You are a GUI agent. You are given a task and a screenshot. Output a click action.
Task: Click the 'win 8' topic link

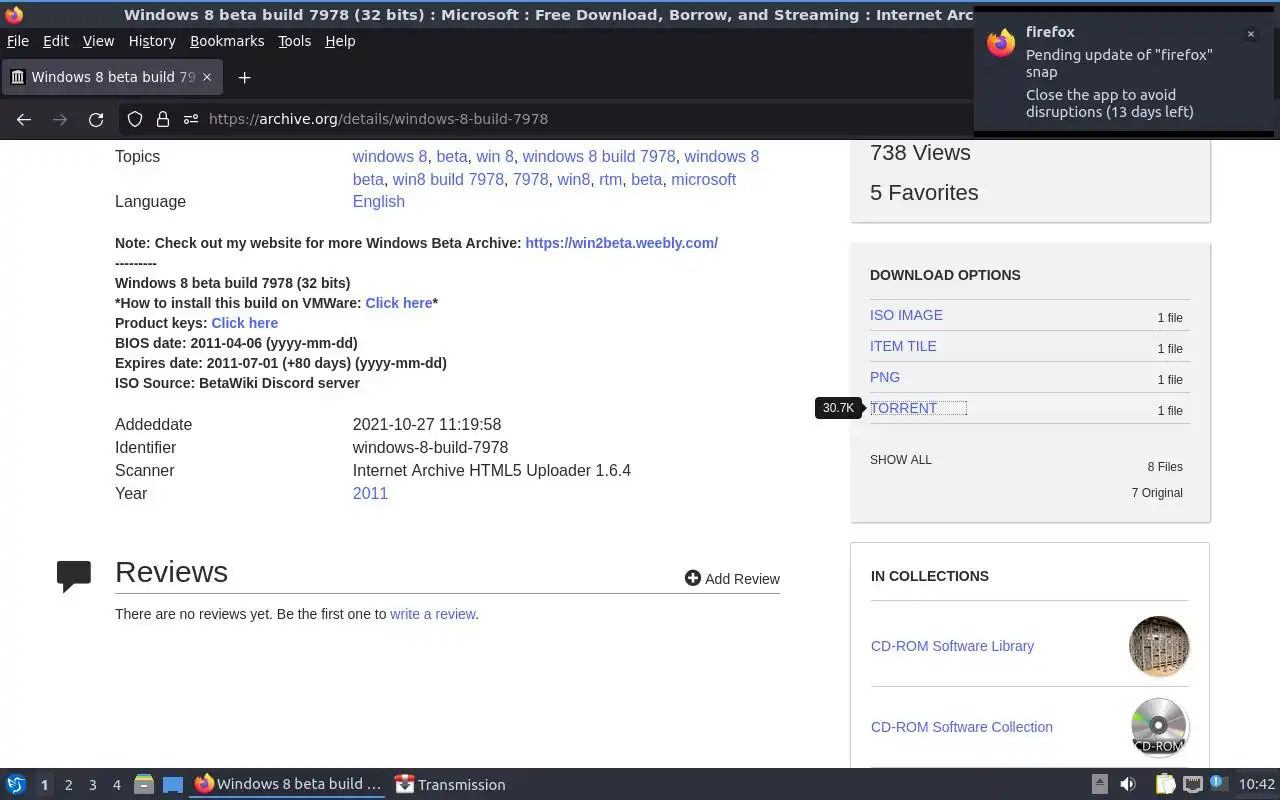tap(495, 156)
